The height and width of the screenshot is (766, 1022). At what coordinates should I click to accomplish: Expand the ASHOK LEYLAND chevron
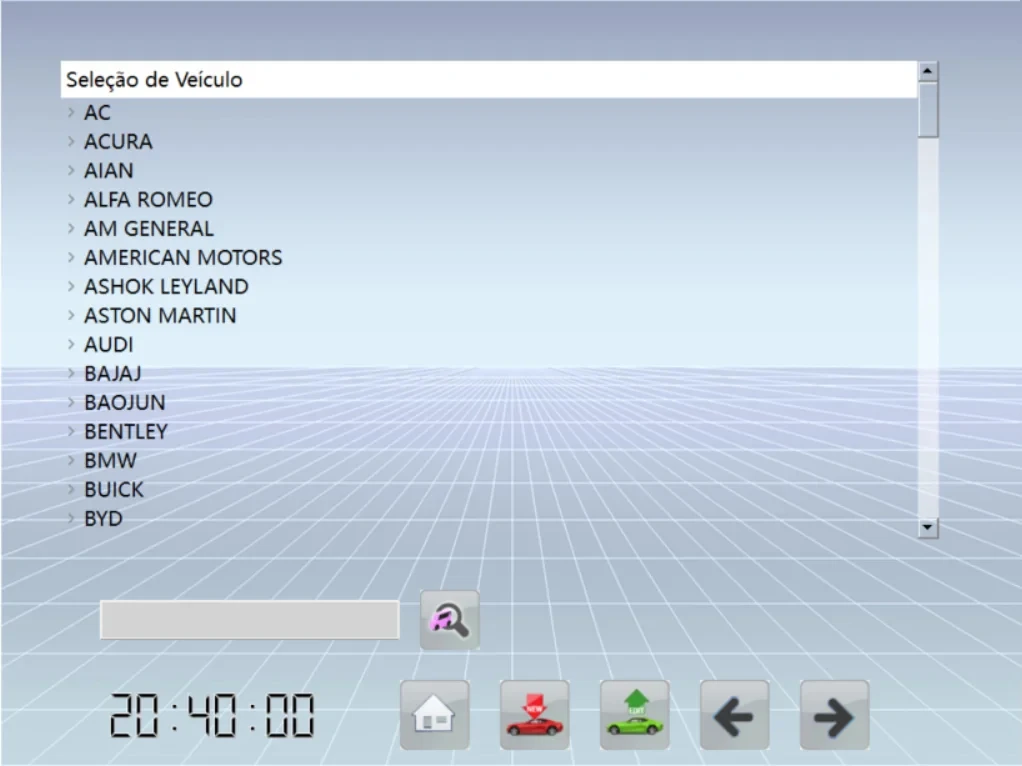pyautogui.click(x=71, y=286)
